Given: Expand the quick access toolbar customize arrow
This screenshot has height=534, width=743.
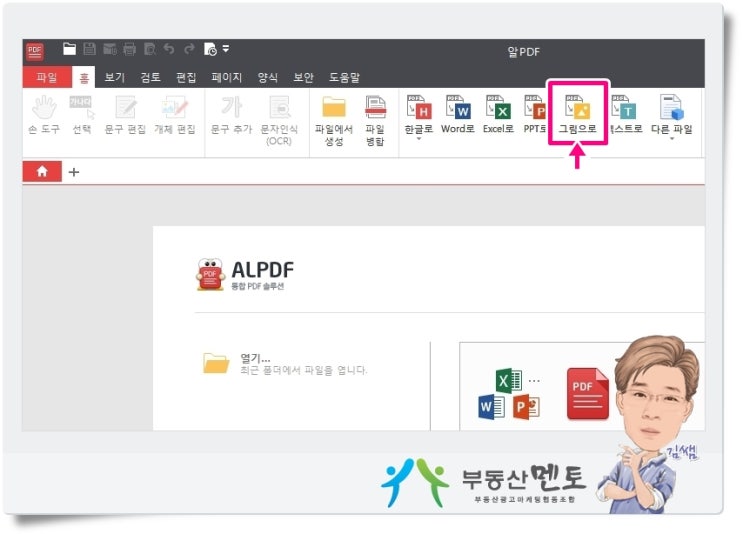Looking at the screenshot, I should click(x=226, y=48).
